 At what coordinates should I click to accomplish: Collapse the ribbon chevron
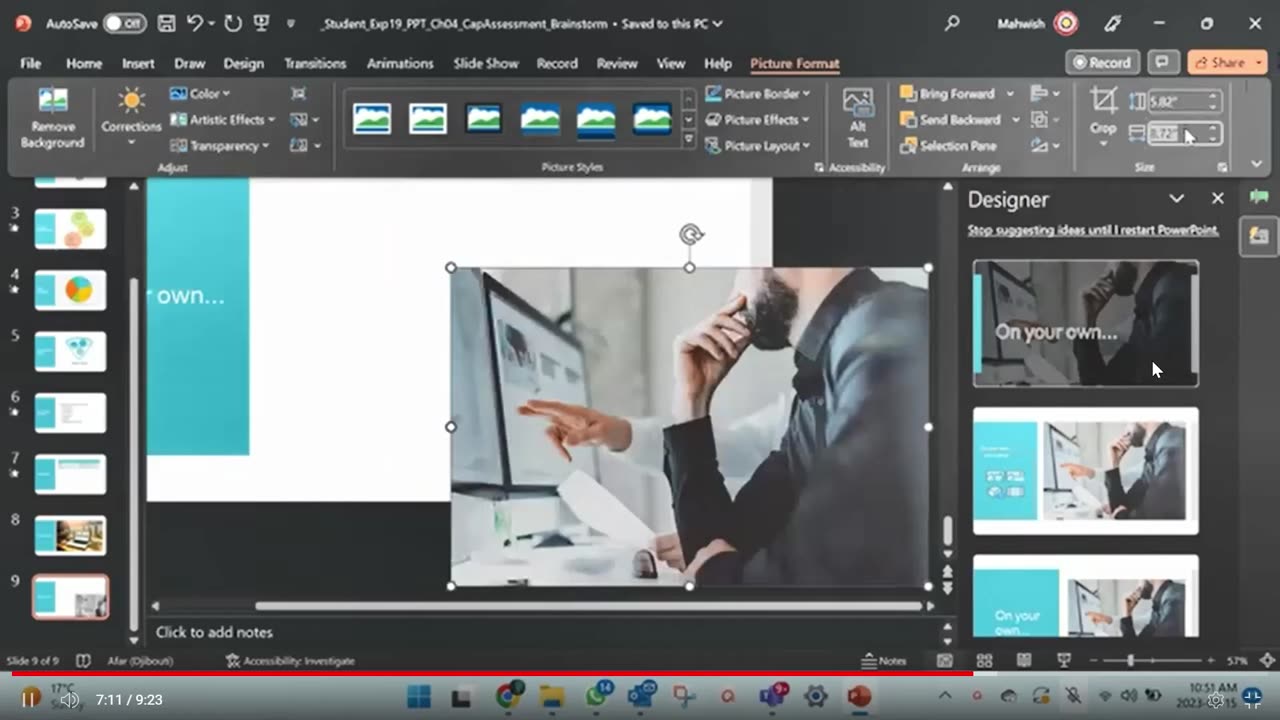click(1257, 163)
